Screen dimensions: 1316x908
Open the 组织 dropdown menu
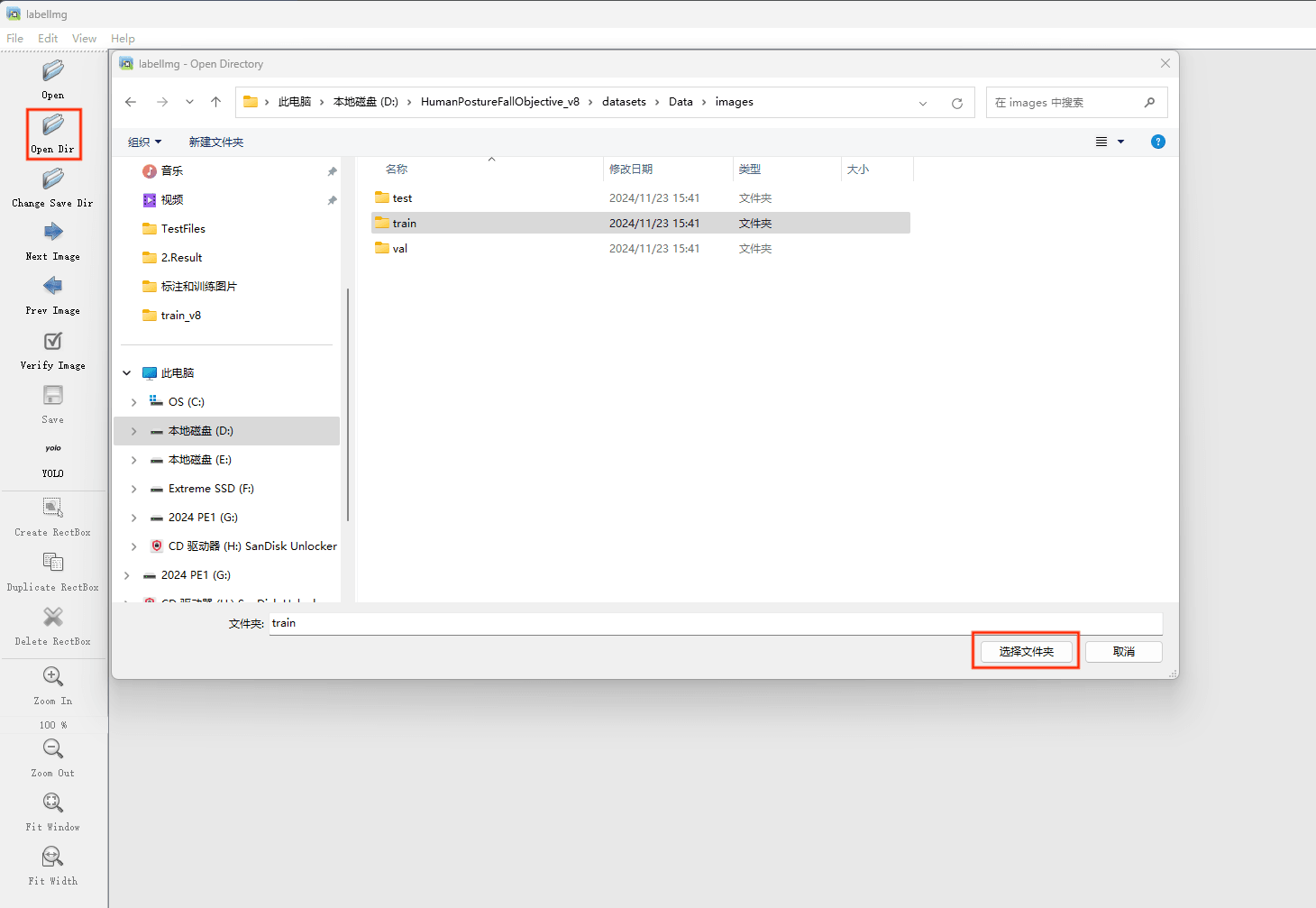pyautogui.click(x=144, y=142)
